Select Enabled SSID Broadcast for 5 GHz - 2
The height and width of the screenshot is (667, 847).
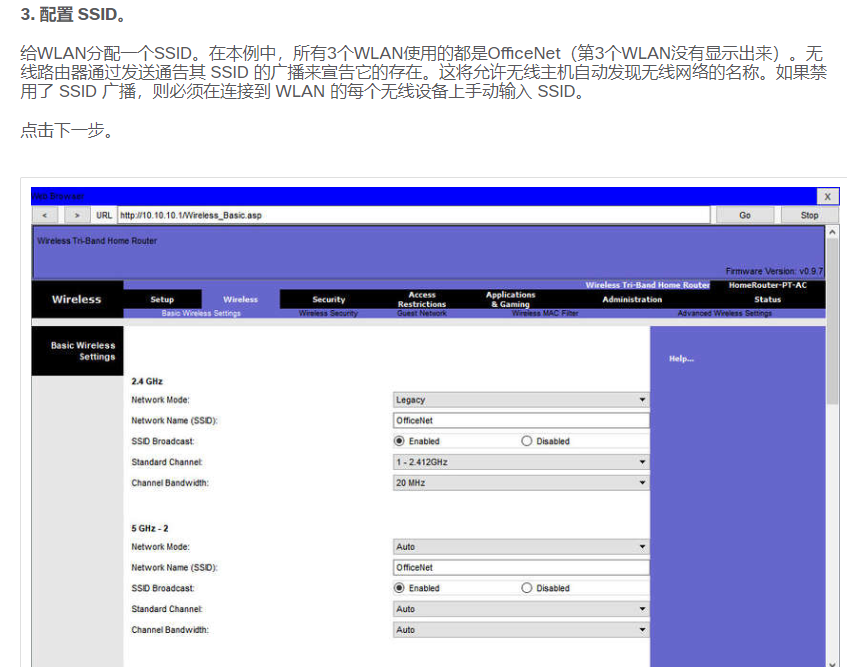[400, 588]
